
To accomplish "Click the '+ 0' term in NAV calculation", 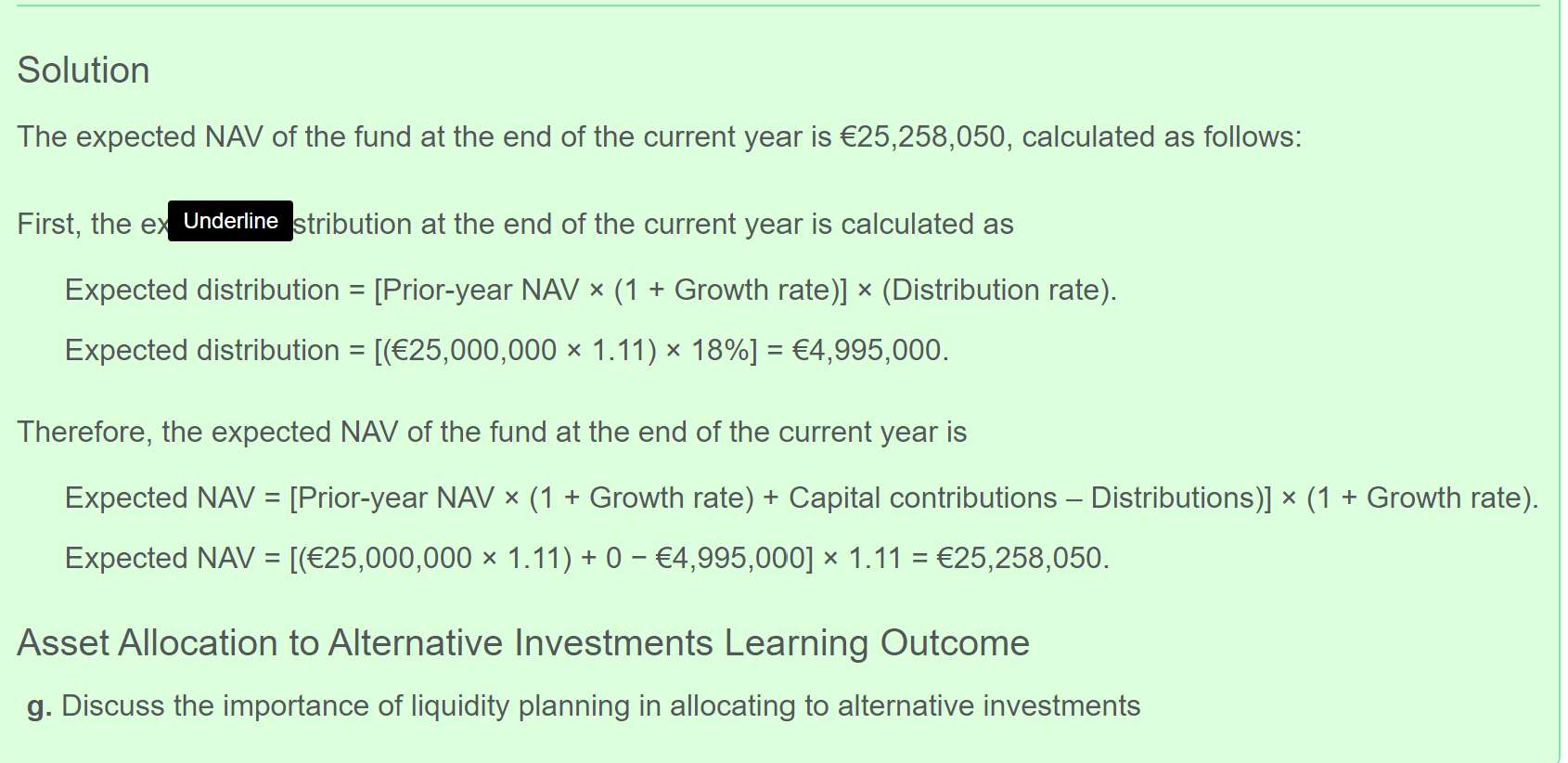I will 601,558.
